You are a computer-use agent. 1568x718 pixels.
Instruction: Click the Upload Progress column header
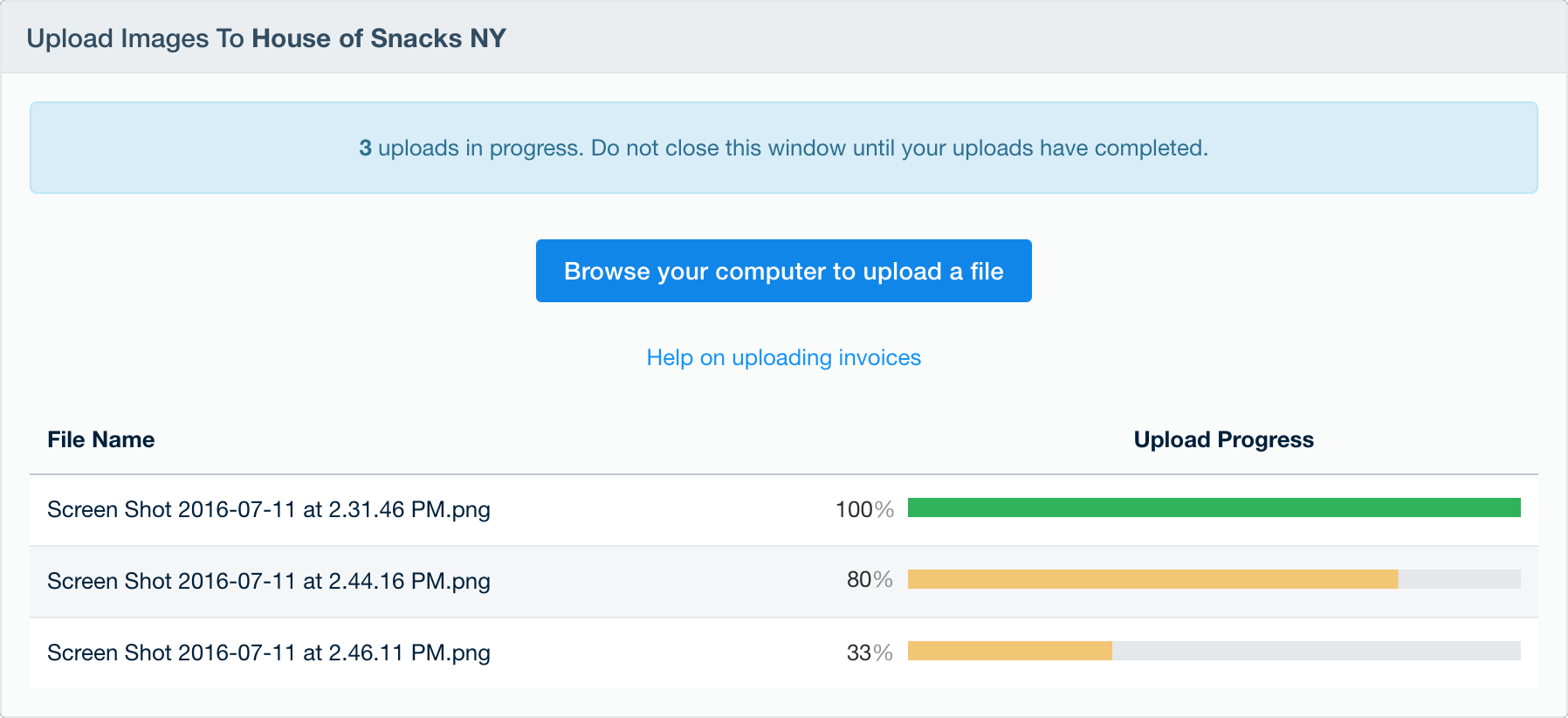(1223, 439)
